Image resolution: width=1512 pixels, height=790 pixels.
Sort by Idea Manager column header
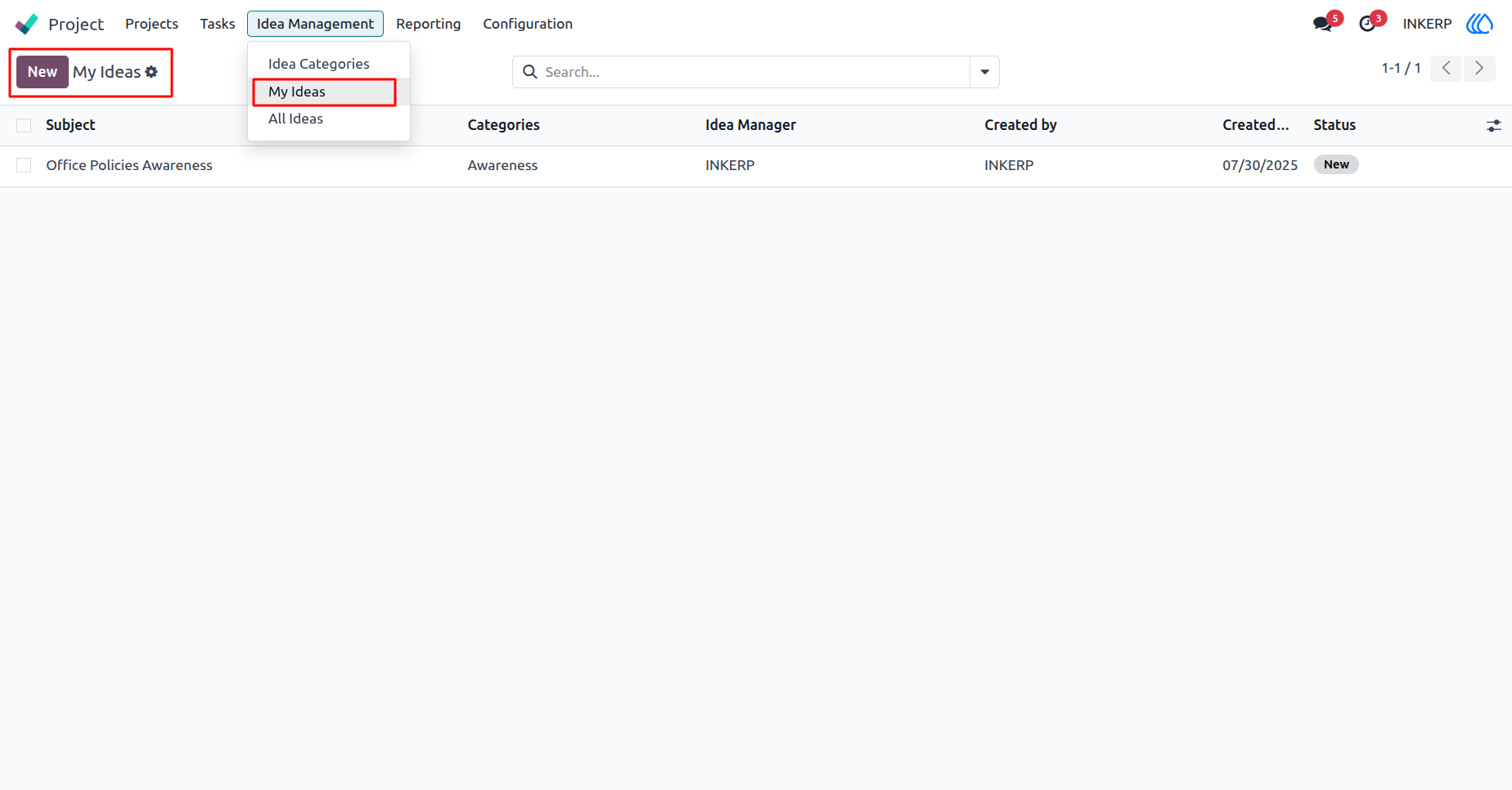click(x=750, y=125)
